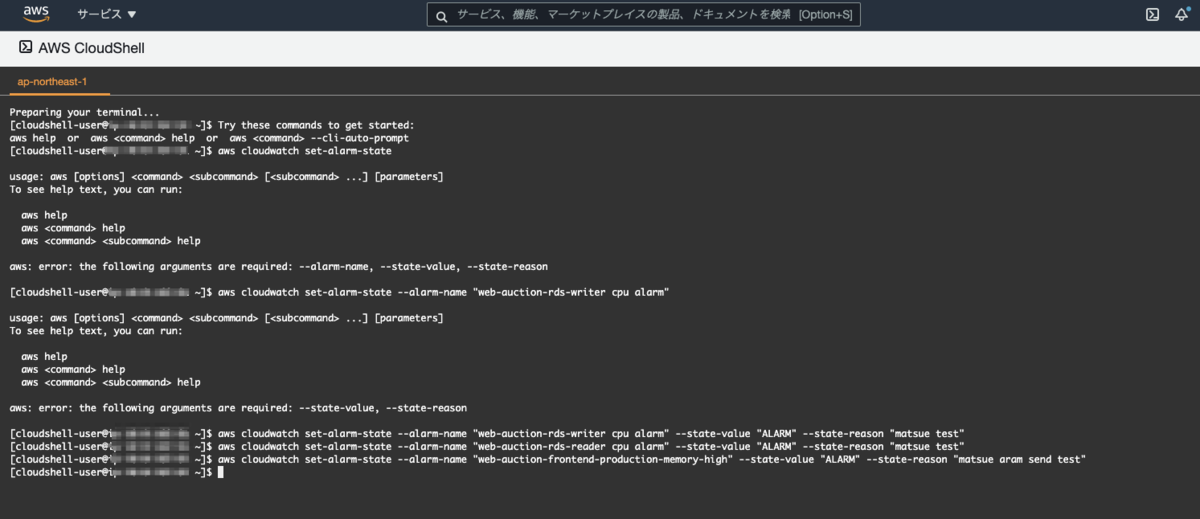
Task: Focus the AWS services search field
Action: click(643, 14)
